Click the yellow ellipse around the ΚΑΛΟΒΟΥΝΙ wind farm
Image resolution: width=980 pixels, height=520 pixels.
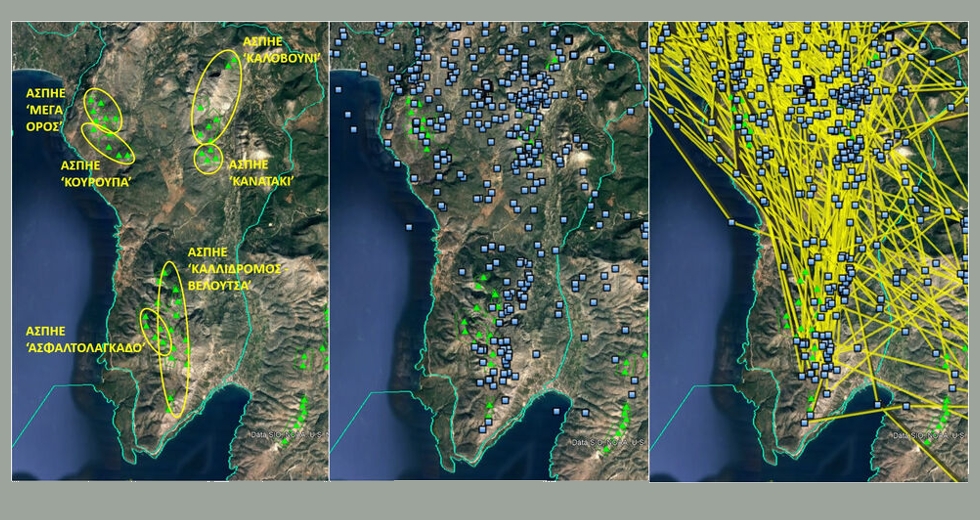click(x=216, y=96)
